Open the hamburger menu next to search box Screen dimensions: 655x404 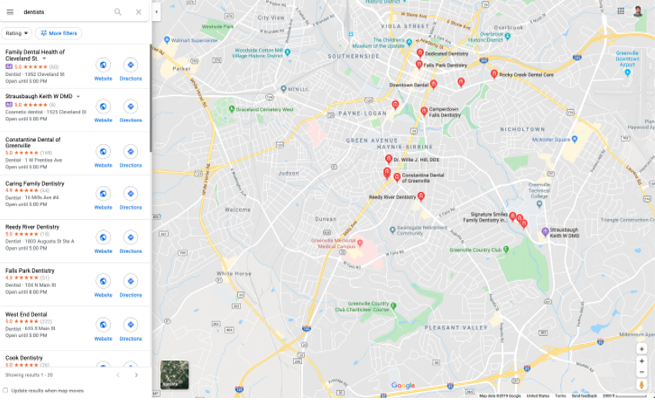click(x=10, y=12)
